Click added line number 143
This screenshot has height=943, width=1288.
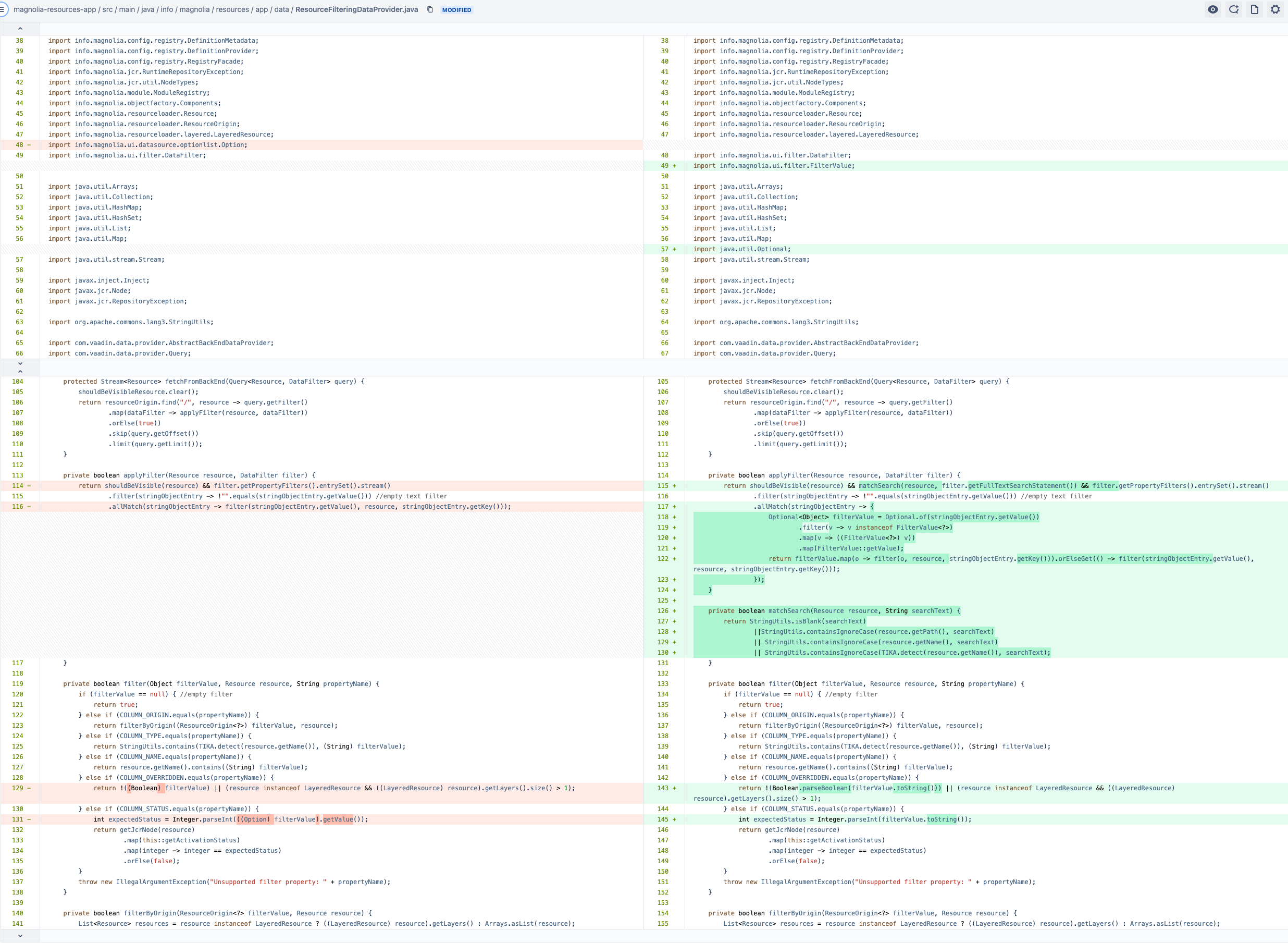(x=662, y=788)
